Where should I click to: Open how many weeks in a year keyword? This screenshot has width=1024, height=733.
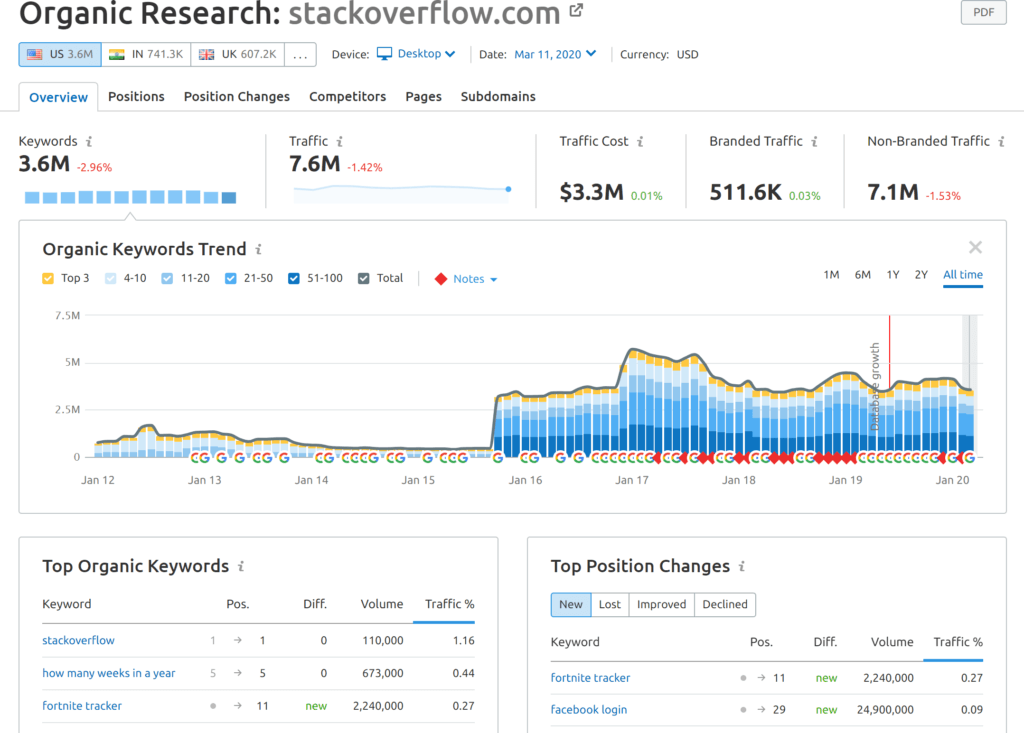pos(108,673)
